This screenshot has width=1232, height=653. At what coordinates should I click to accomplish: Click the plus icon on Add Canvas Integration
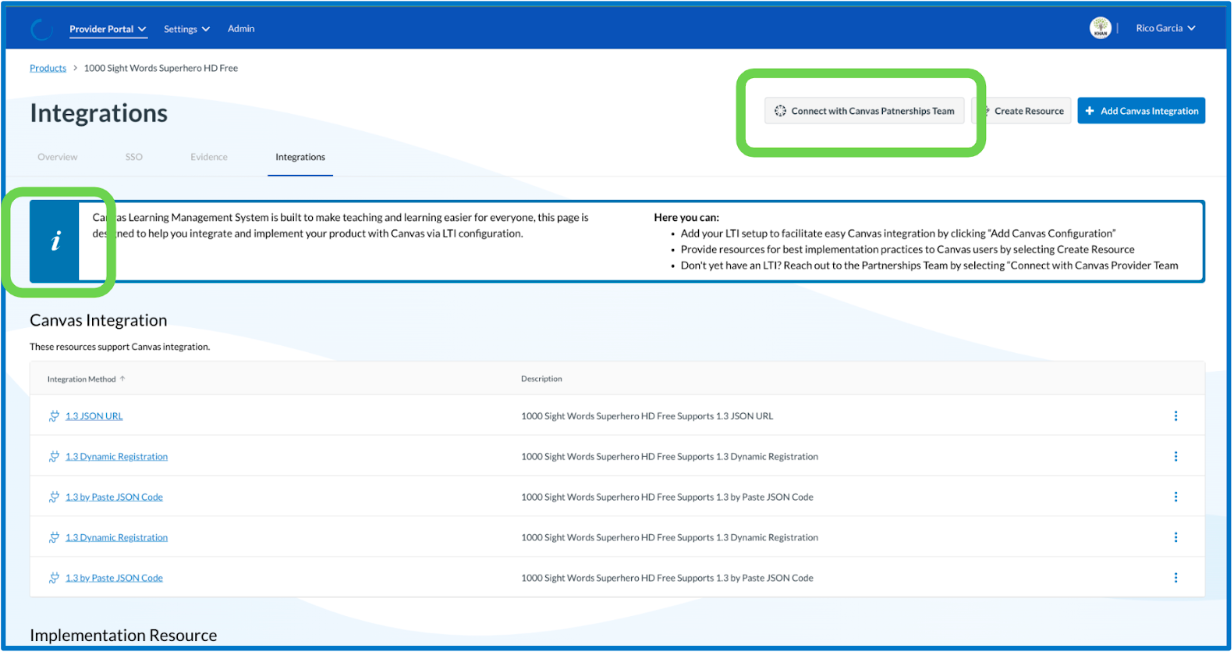(x=1090, y=111)
